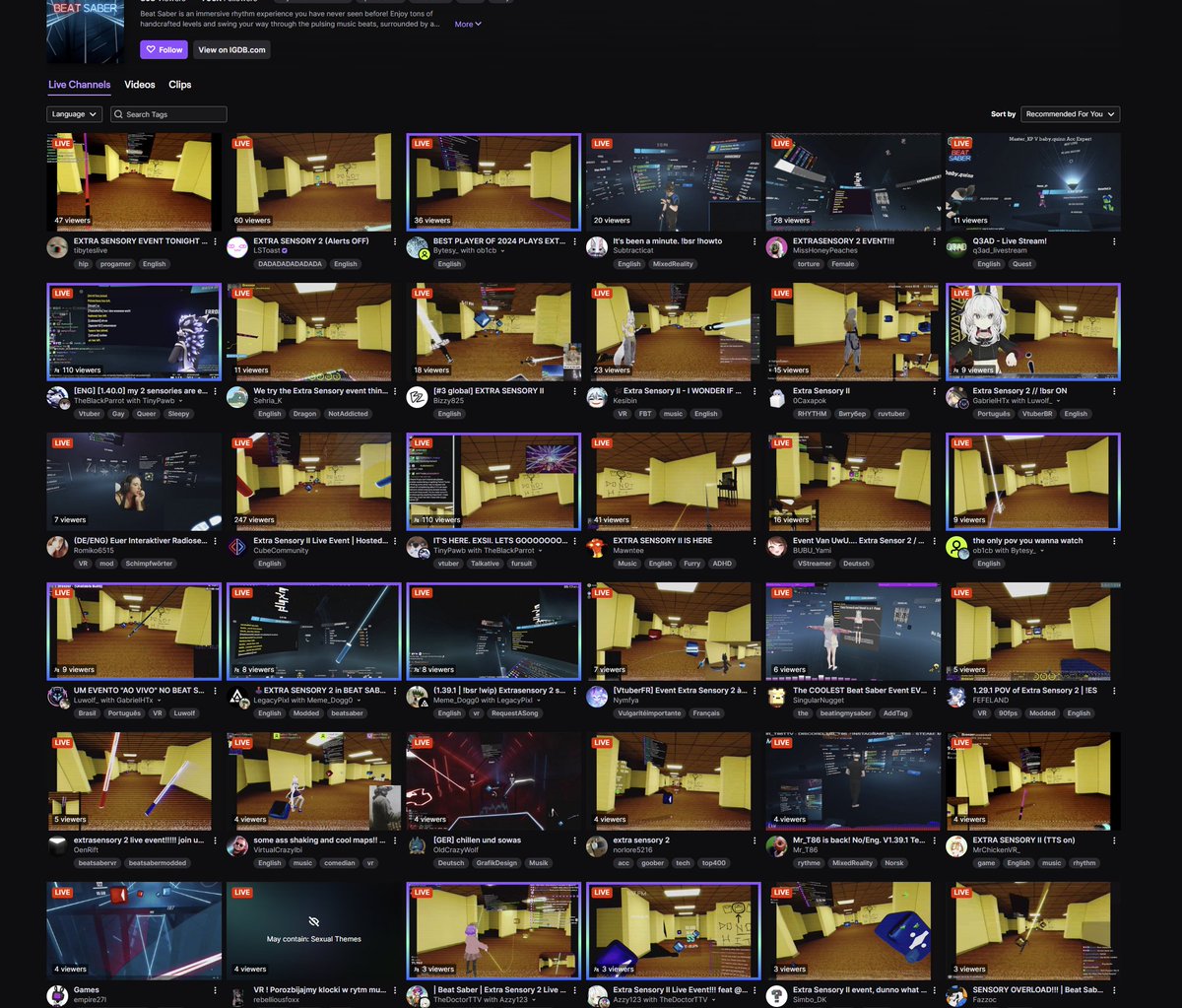Open three-dot menu for Q3AD Live Stream
This screenshot has width=1182, height=1008.
click(1115, 241)
